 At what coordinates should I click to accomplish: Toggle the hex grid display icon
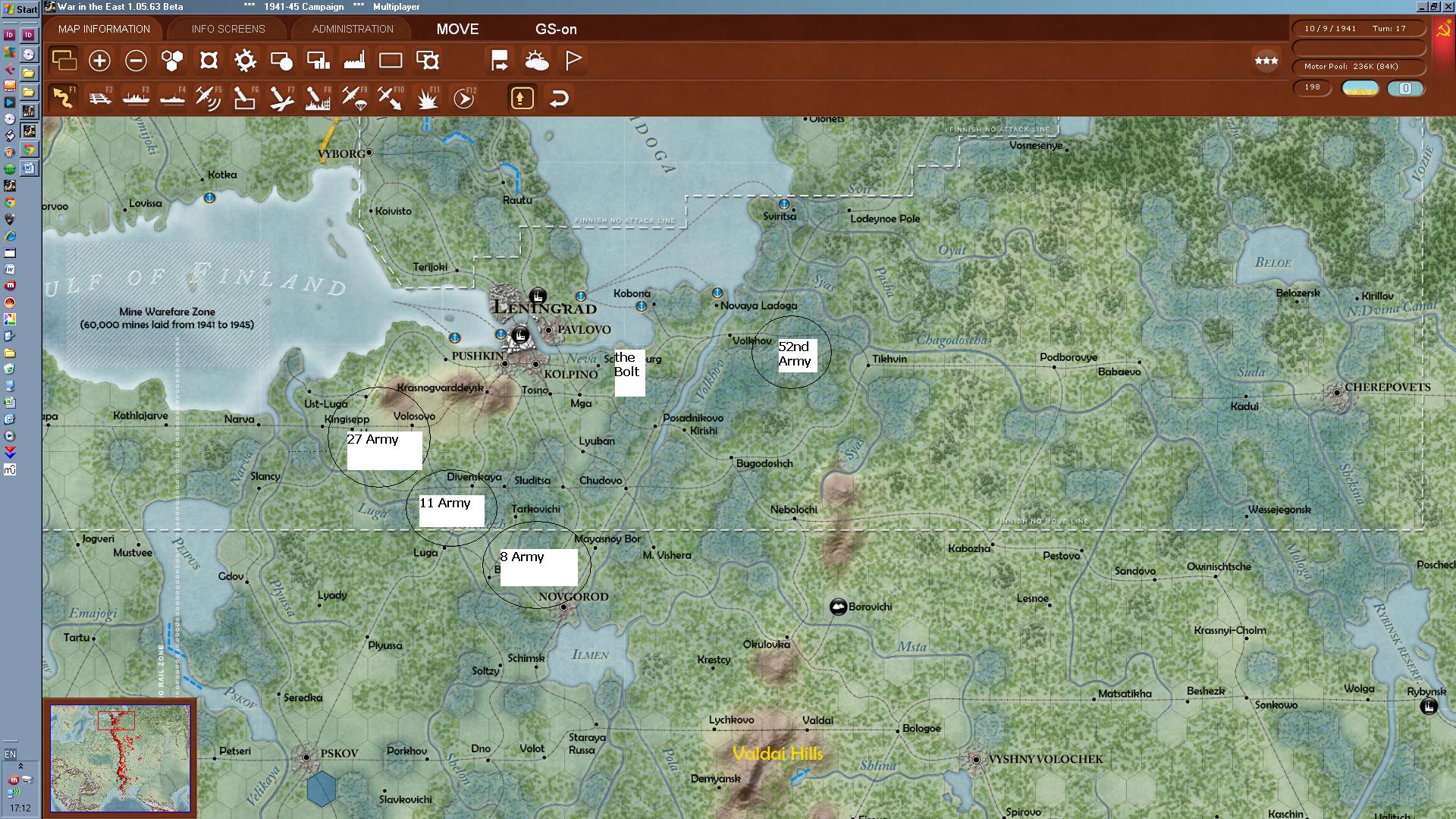(173, 61)
